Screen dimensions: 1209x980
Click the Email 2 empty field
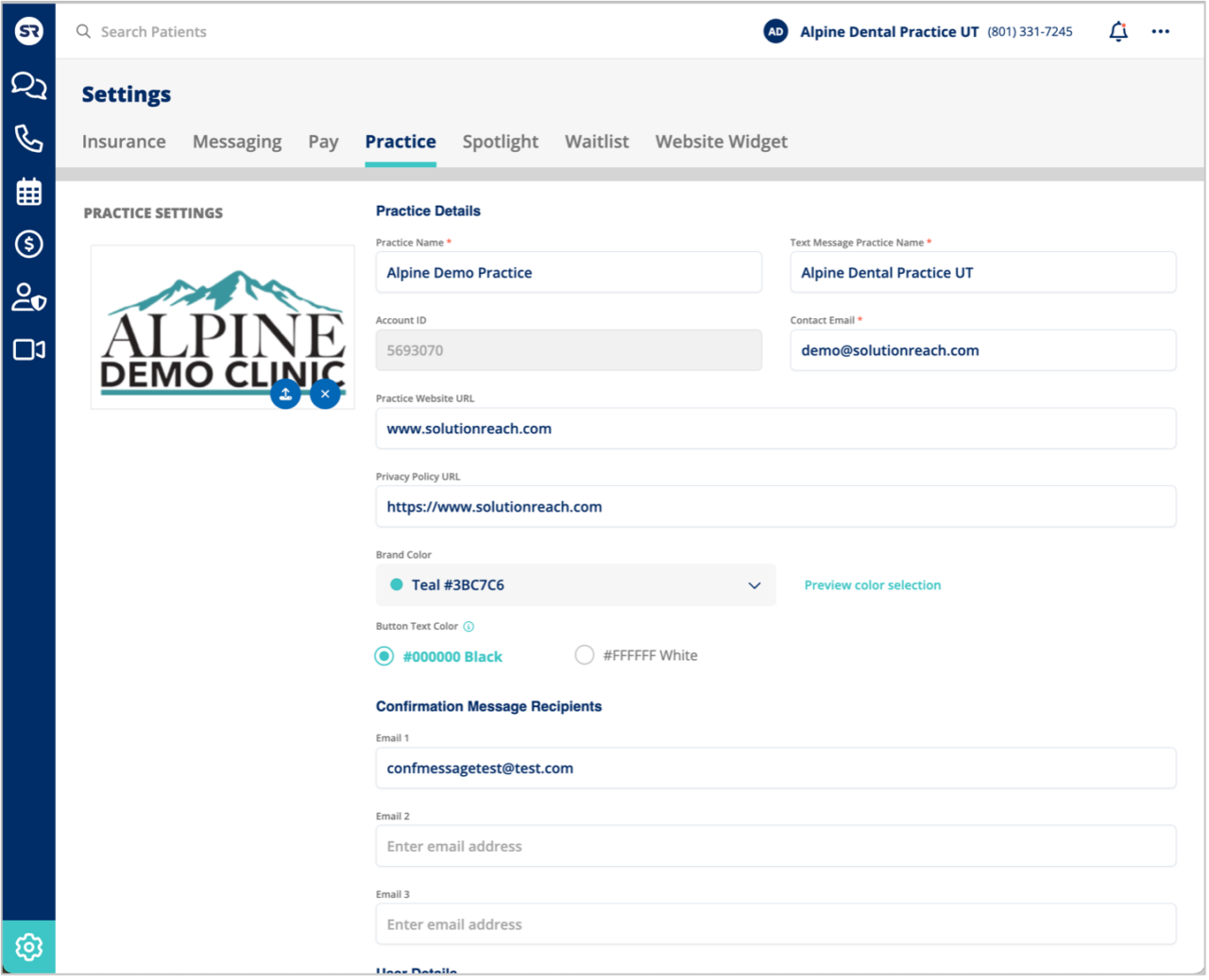[775, 846]
